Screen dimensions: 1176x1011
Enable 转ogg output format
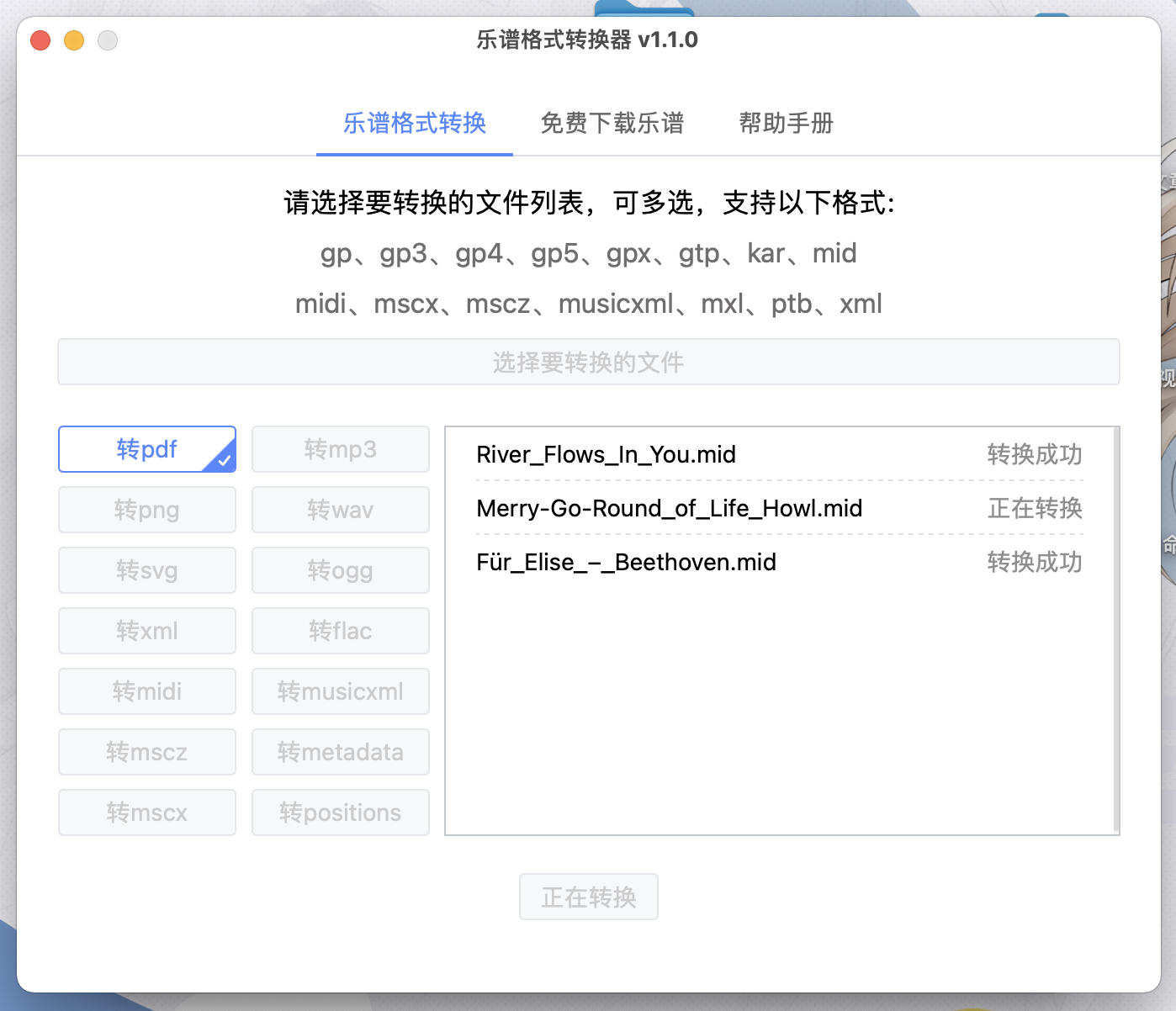[x=340, y=570]
